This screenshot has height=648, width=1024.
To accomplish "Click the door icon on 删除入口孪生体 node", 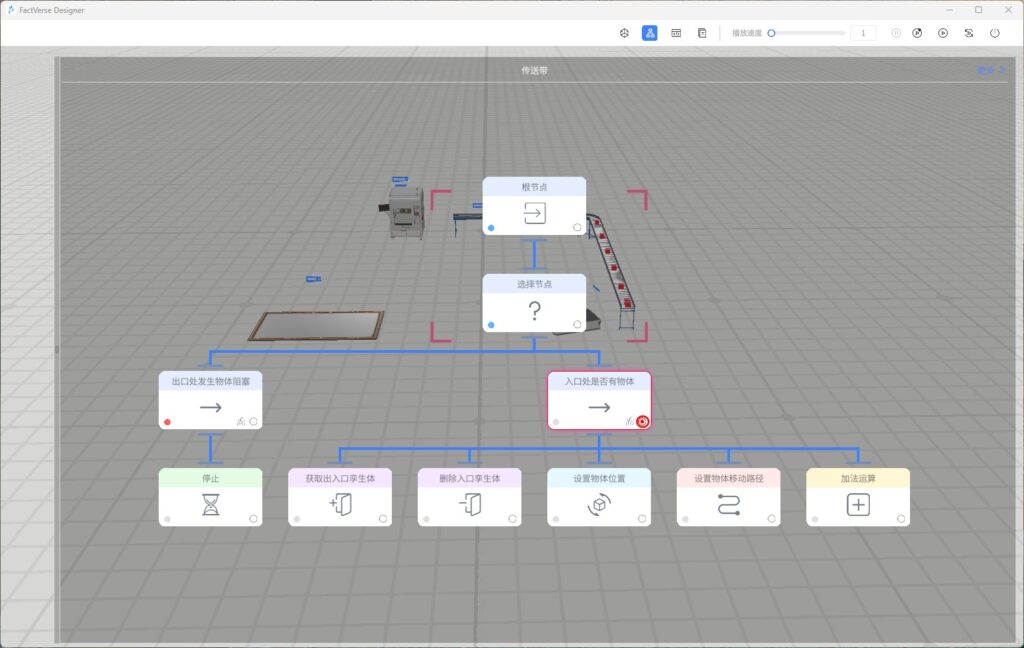I will click(469, 506).
